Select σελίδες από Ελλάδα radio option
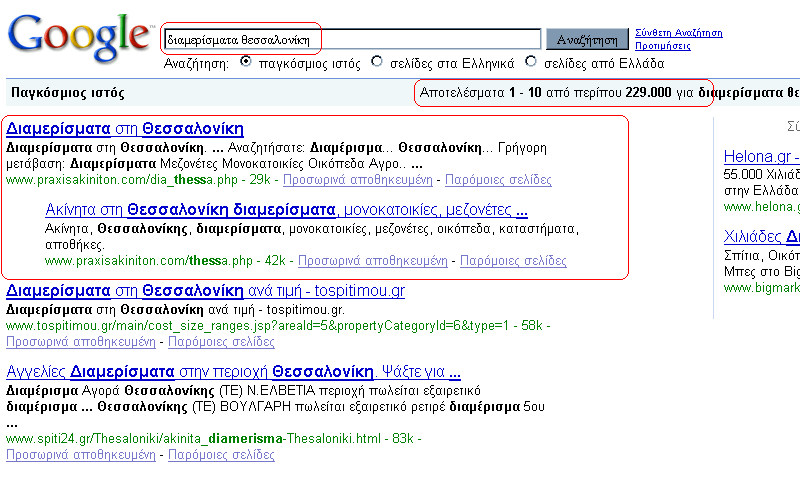The image size is (800, 477). click(530, 62)
